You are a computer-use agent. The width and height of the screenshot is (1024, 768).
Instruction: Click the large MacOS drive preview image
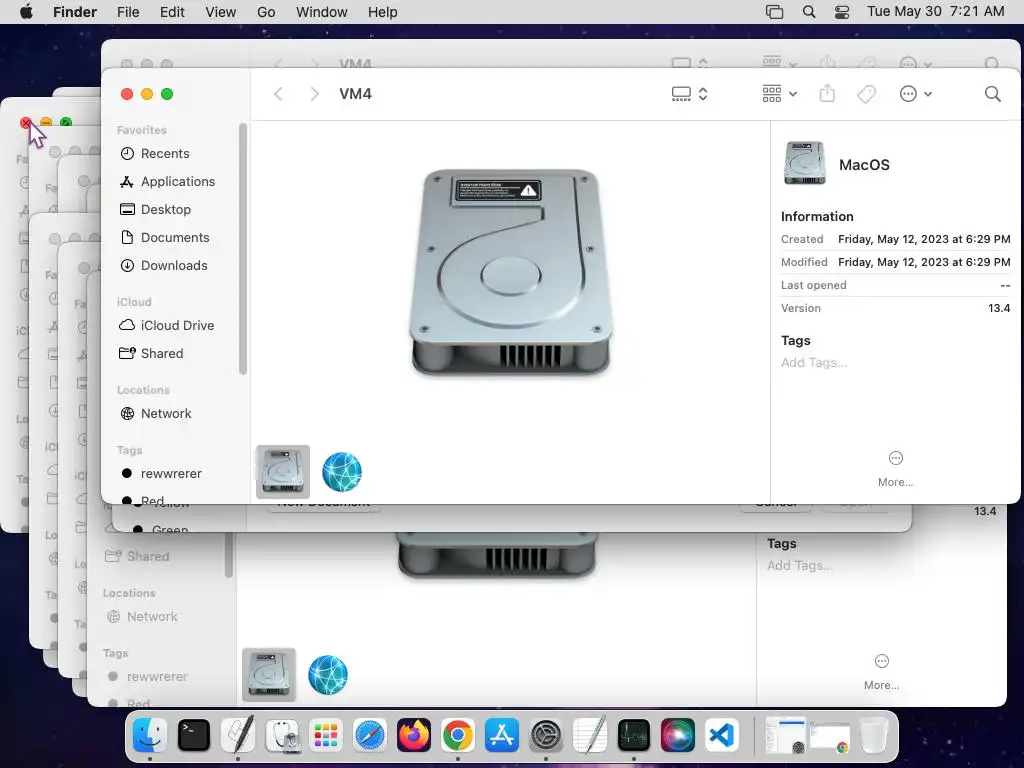[x=511, y=272]
